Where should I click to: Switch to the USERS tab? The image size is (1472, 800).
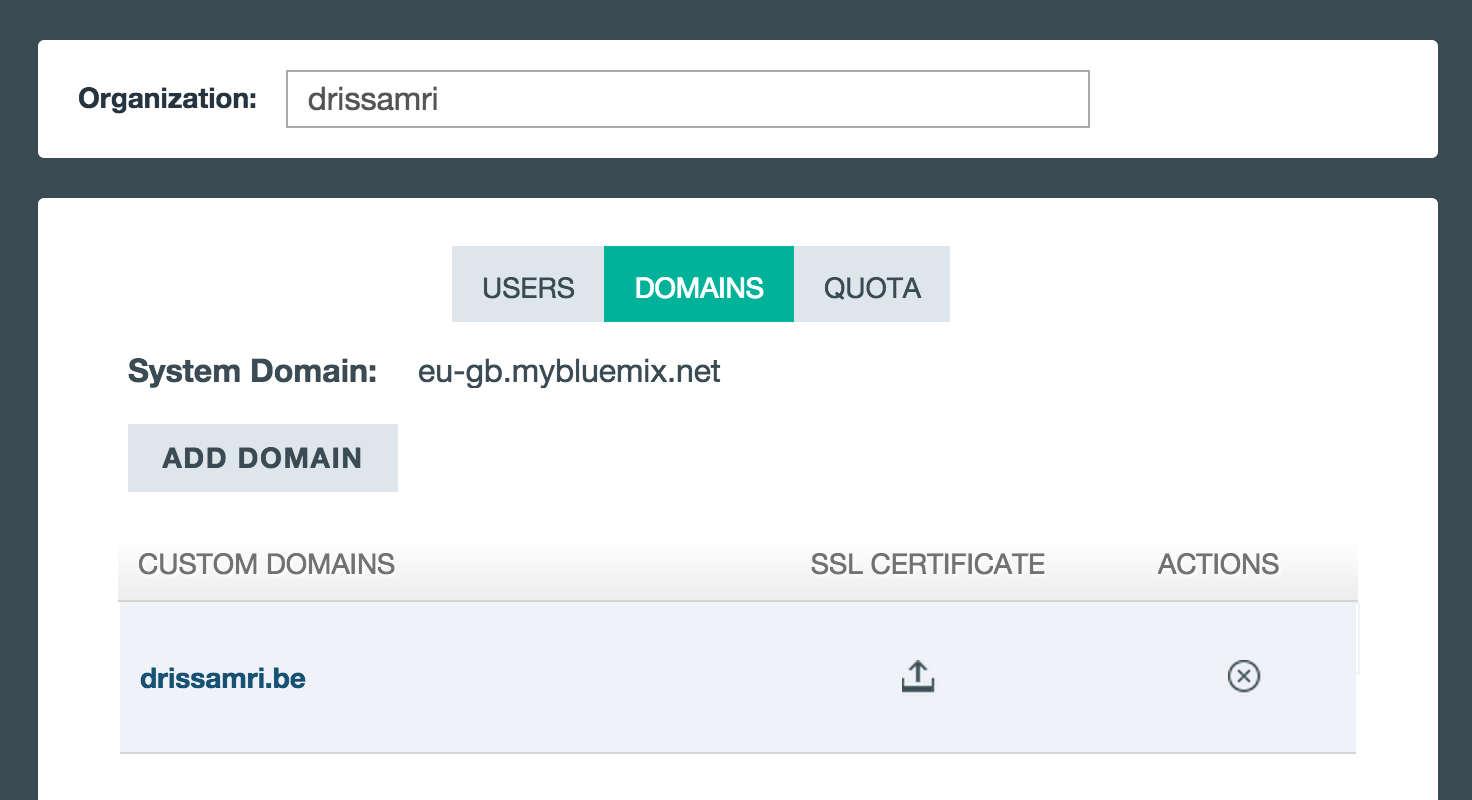coord(528,284)
